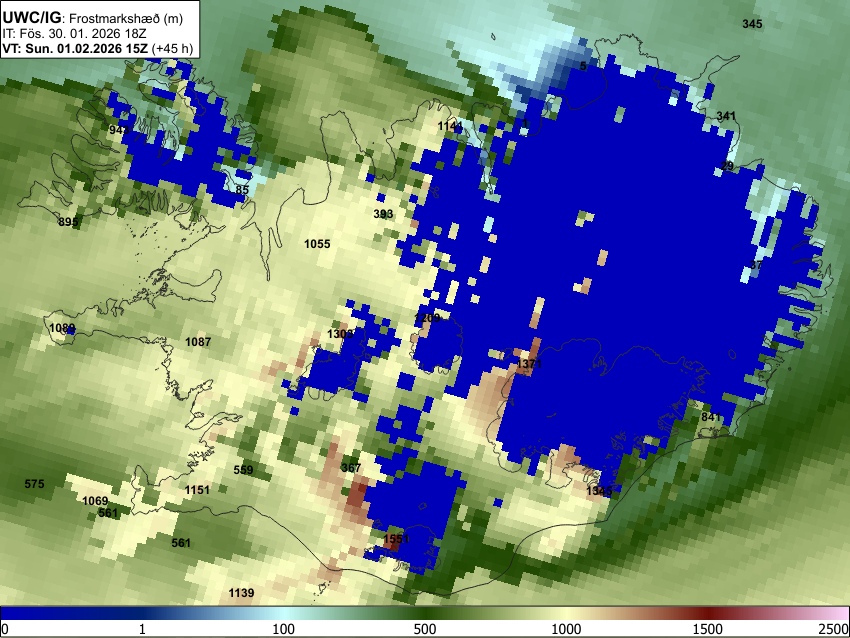Select the map value 341
This screenshot has height=638, width=850.
click(x=726, y=116)
